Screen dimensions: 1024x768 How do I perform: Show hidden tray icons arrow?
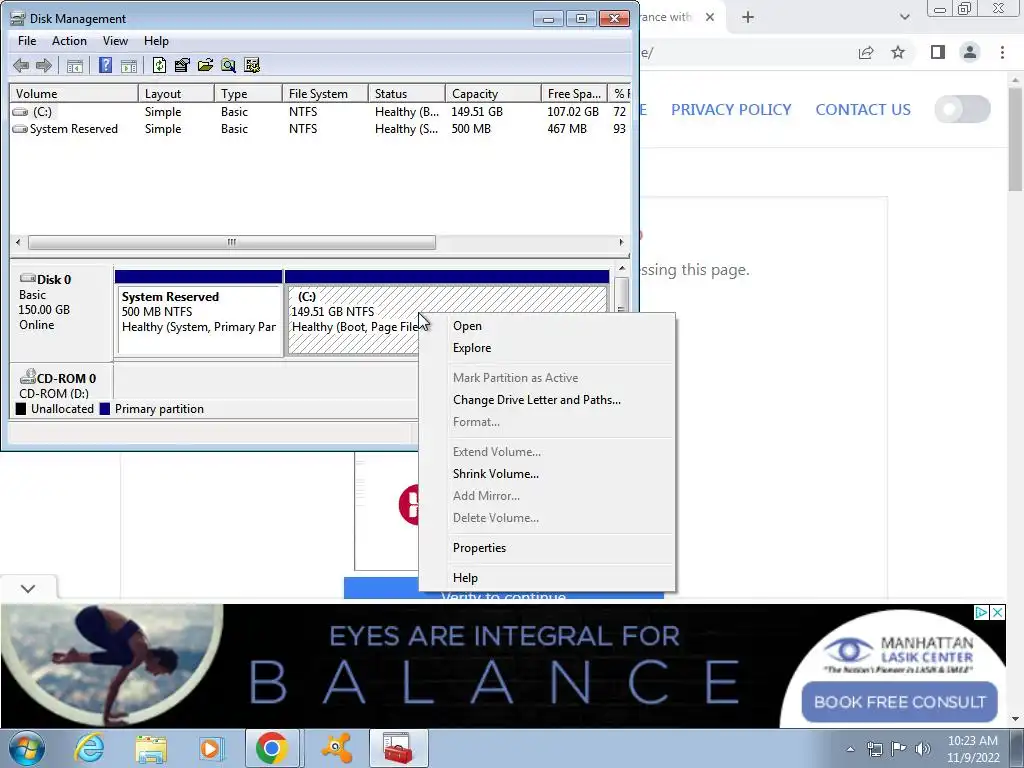(x=850, y=749)
